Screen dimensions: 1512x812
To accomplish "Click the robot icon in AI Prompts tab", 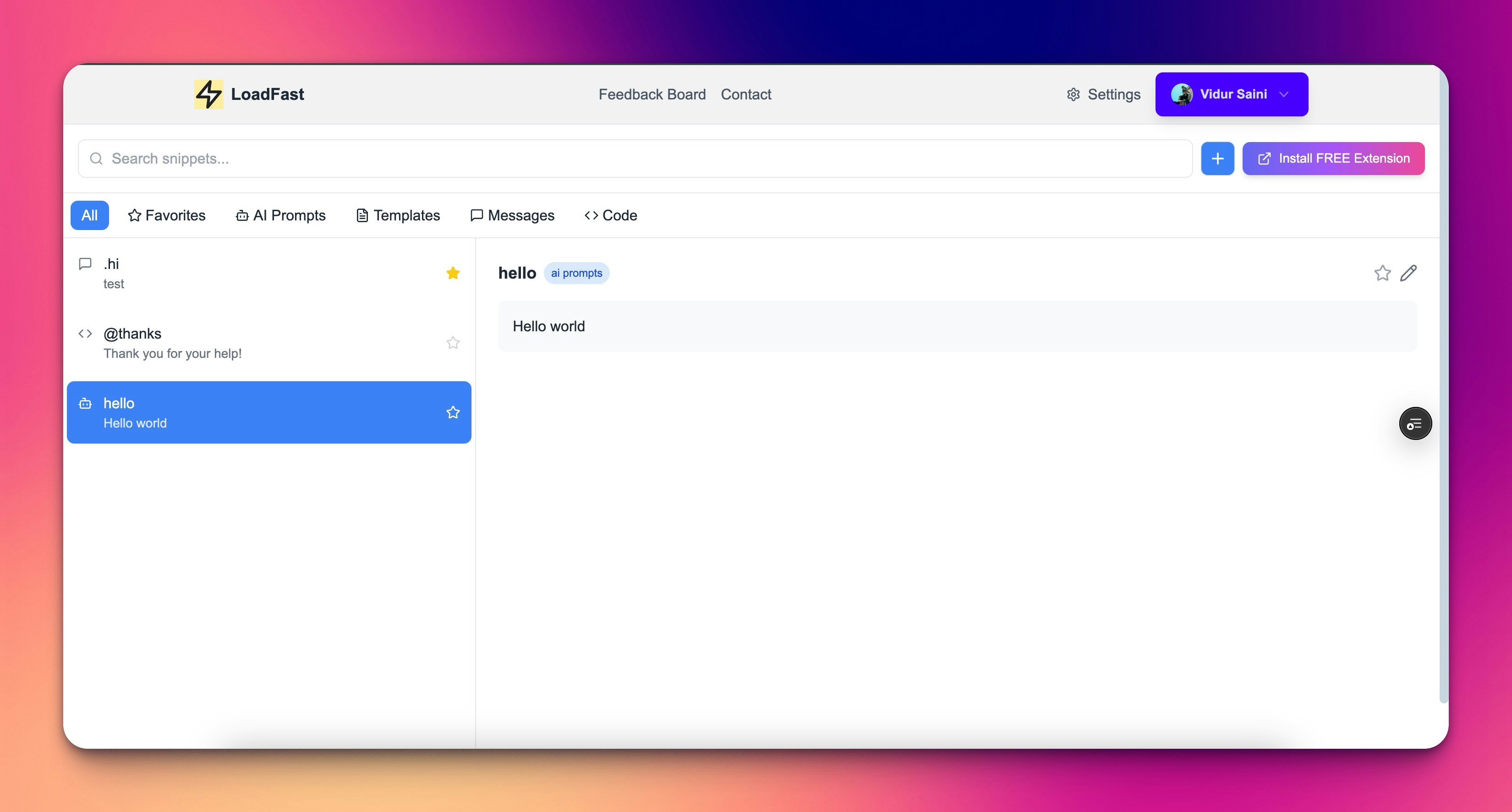I will (x=242, y=215).
